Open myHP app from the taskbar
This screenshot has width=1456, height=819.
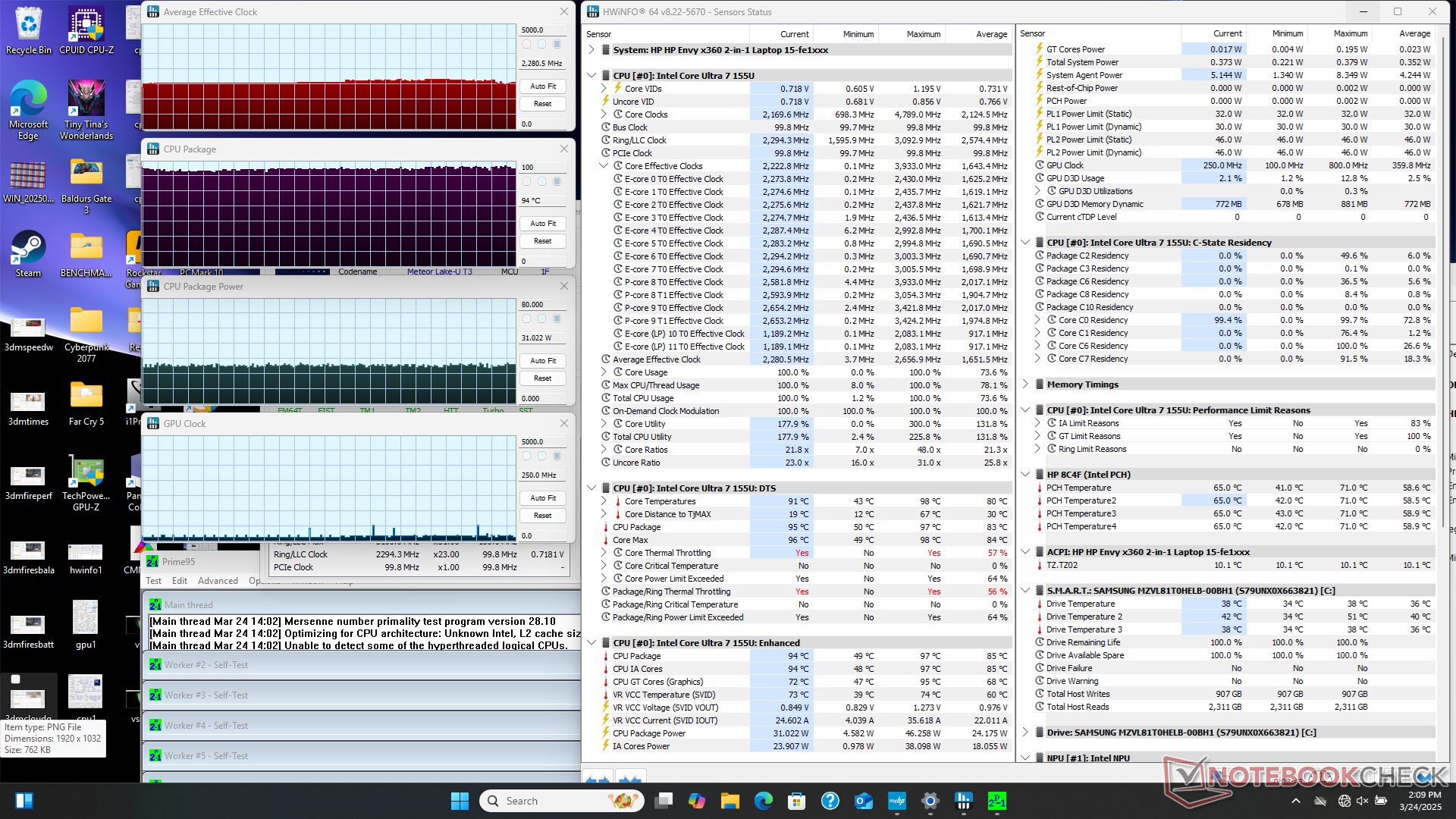click(896, 801)
